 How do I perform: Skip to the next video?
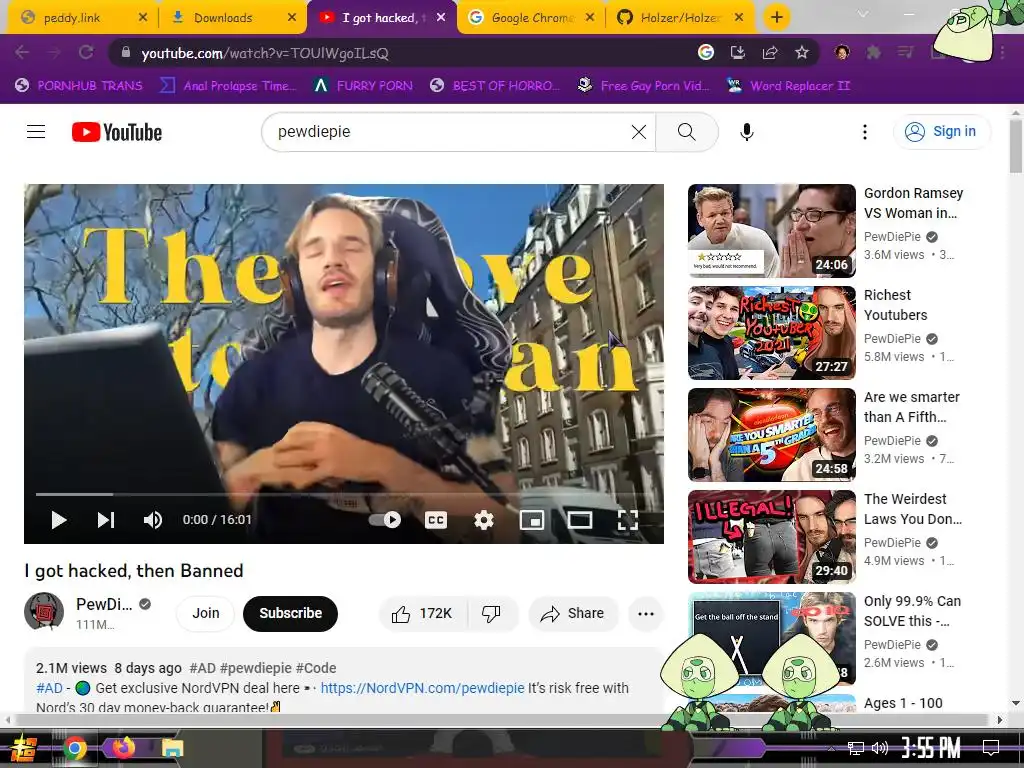106,520
